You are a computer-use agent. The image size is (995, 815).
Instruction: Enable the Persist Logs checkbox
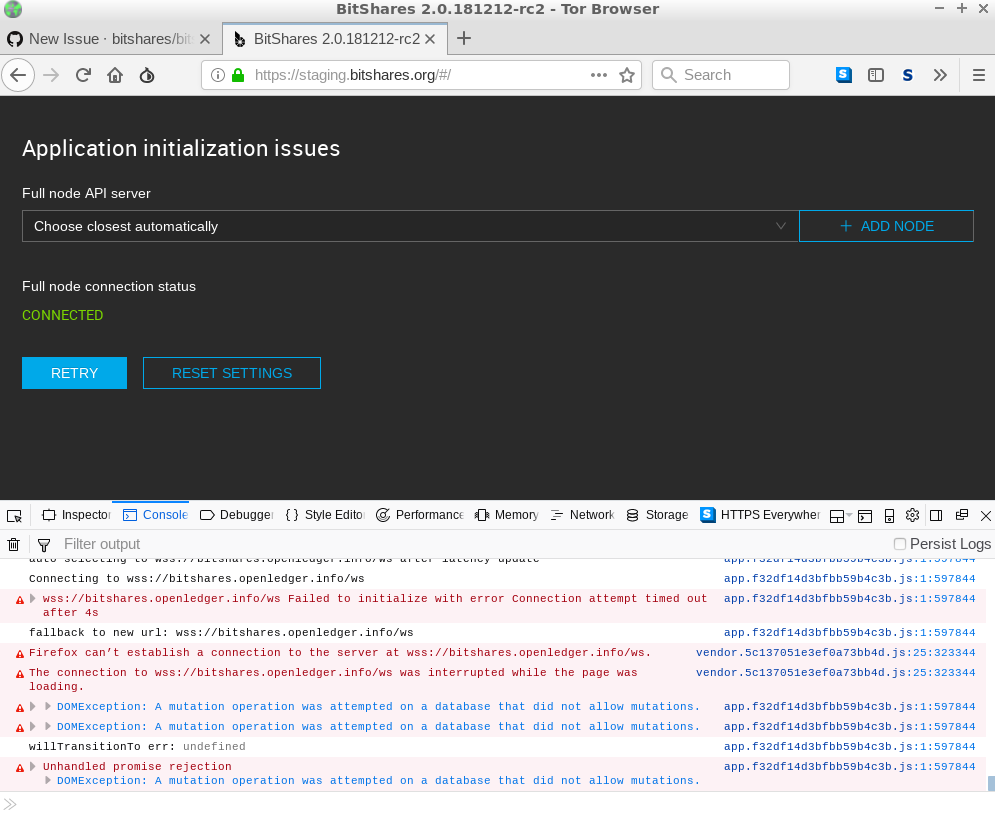coord(899,544)
